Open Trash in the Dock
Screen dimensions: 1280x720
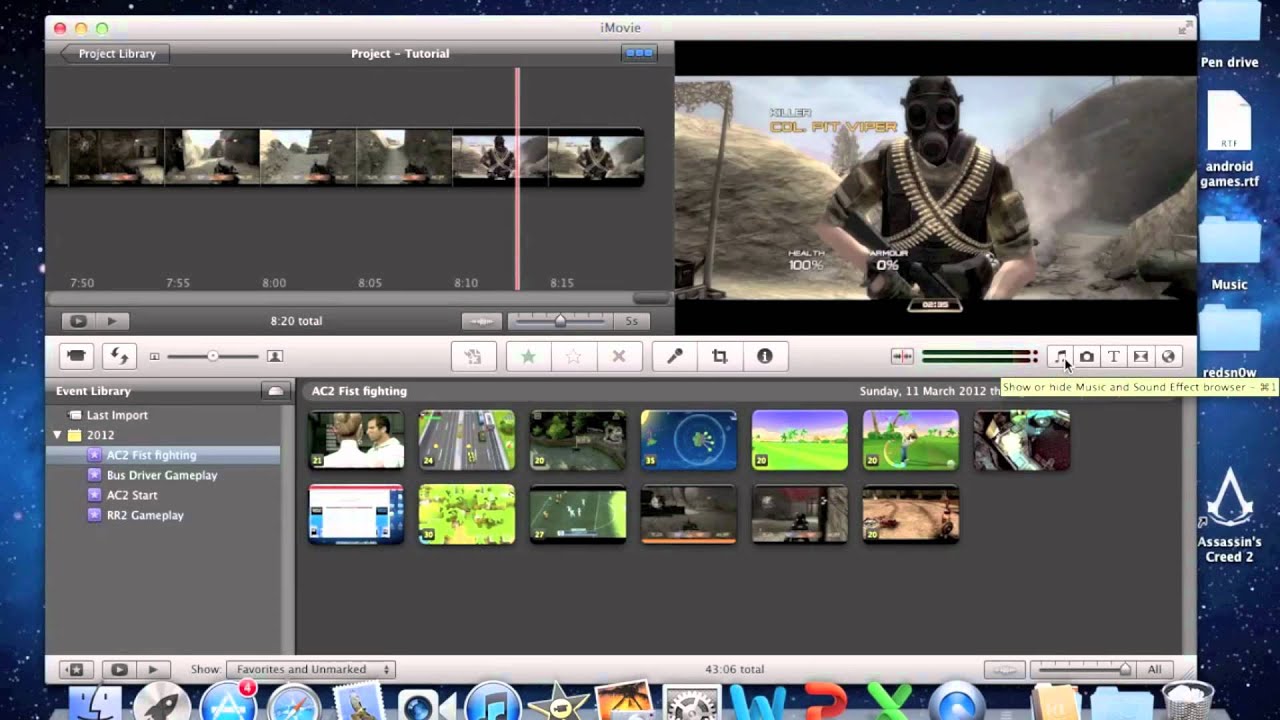(x=1189, y=702)
